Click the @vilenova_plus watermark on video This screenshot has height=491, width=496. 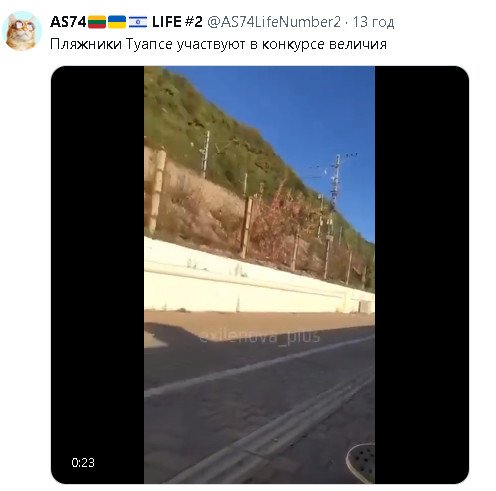[x=260, y=336]
